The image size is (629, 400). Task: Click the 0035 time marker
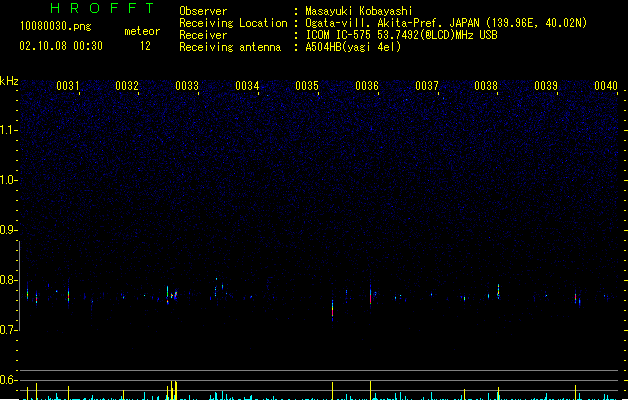tap(306, 85)
